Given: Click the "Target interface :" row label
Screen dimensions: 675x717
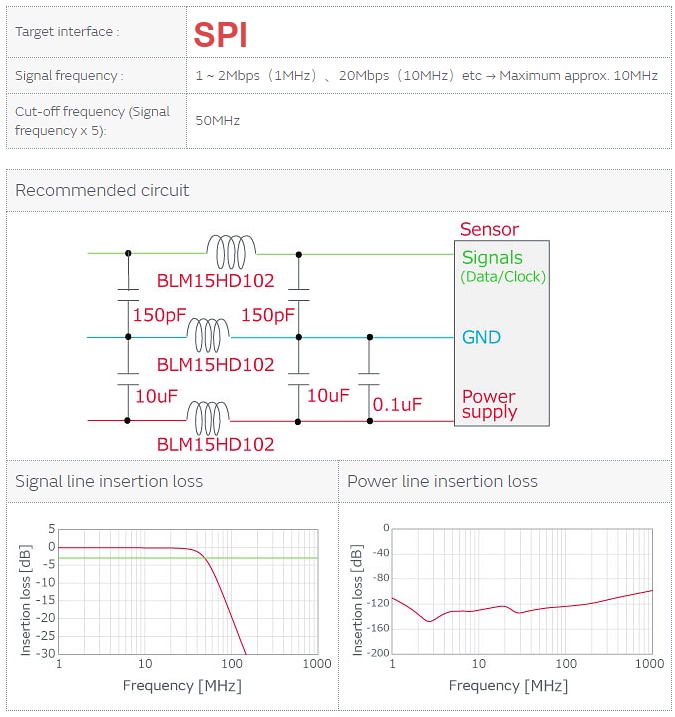Looking at the screenshot, I should [67, 32].
